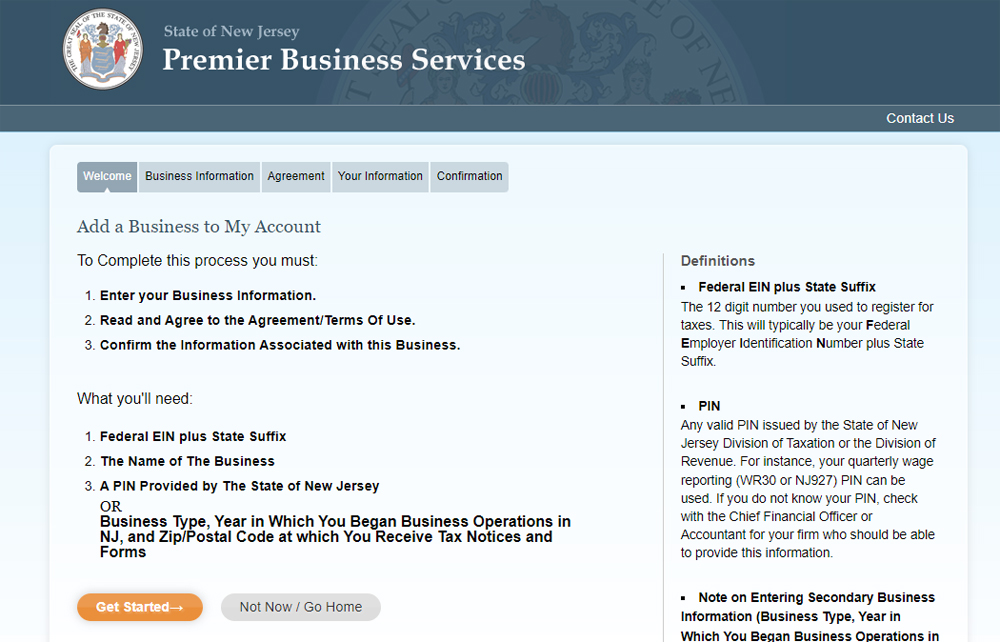Click the Get Started button

140,607
